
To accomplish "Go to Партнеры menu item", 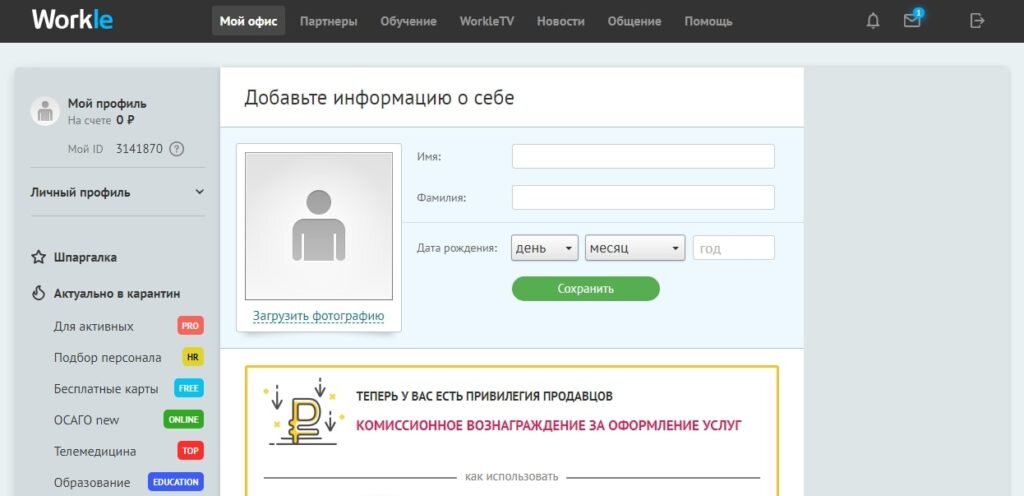I will click(x=328, y=22).
